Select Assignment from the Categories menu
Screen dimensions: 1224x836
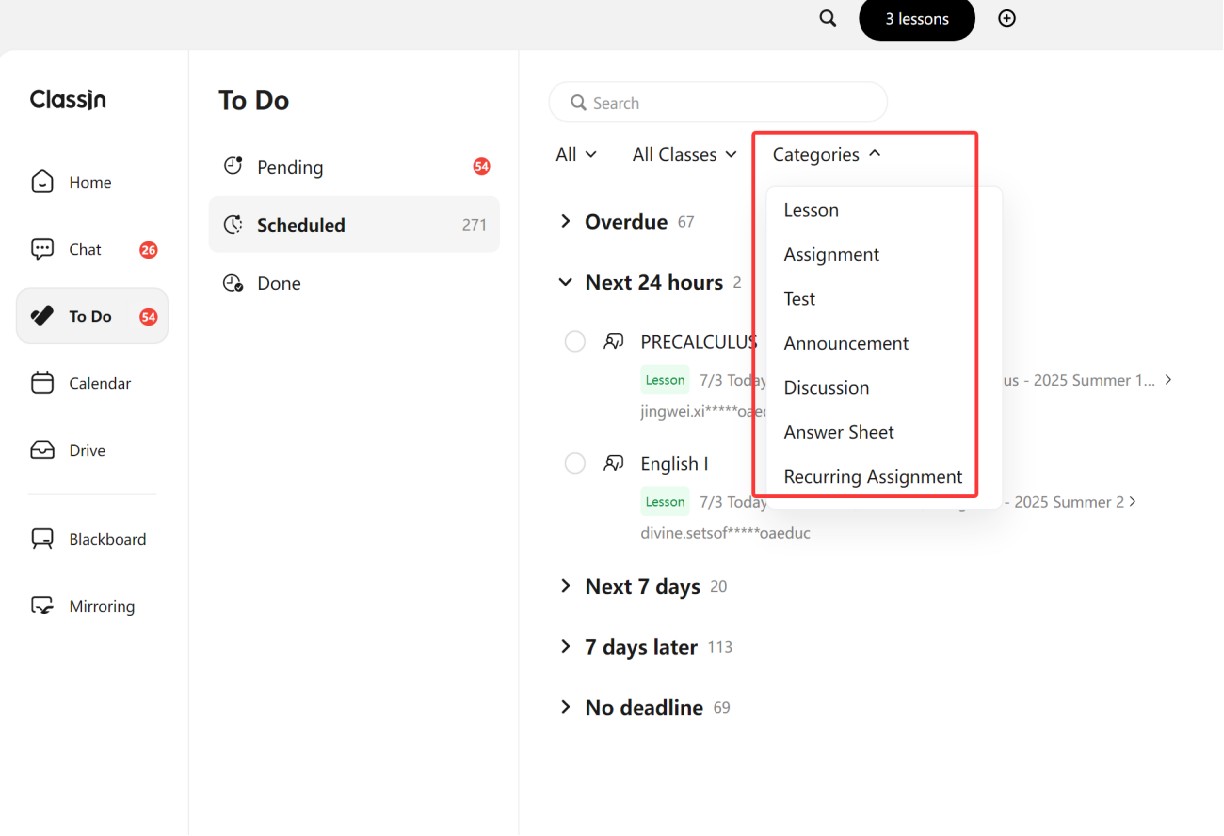pyautogui.click(x=831, y=255)
